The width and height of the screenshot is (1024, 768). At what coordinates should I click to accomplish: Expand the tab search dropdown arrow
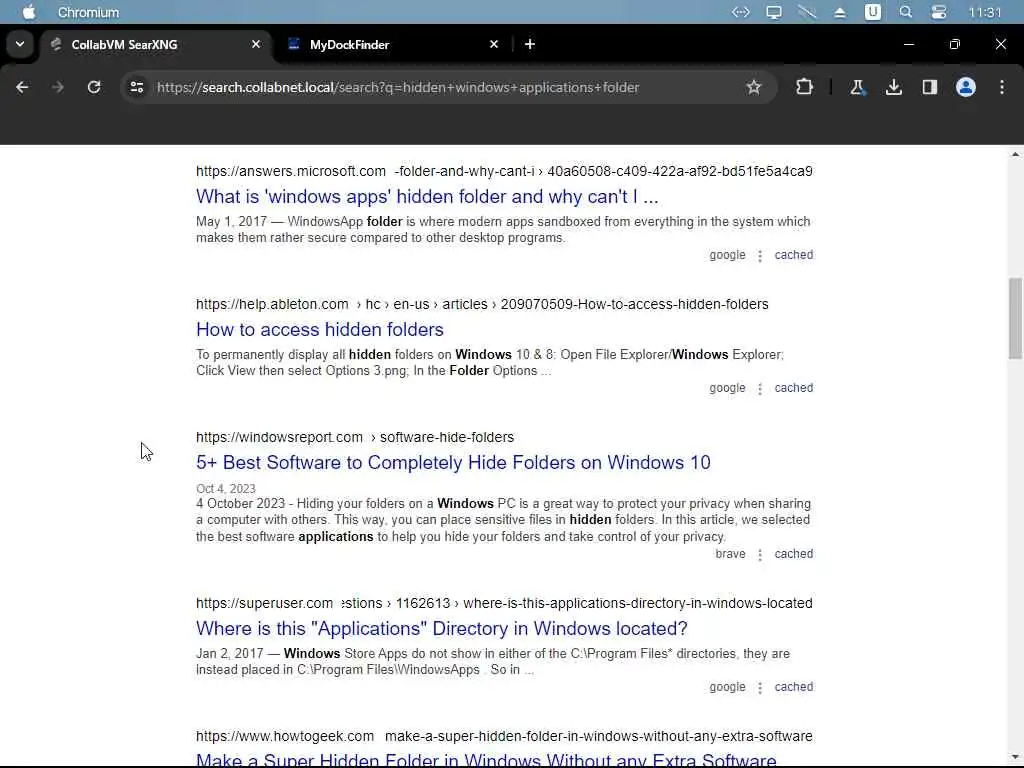(20, 44)
